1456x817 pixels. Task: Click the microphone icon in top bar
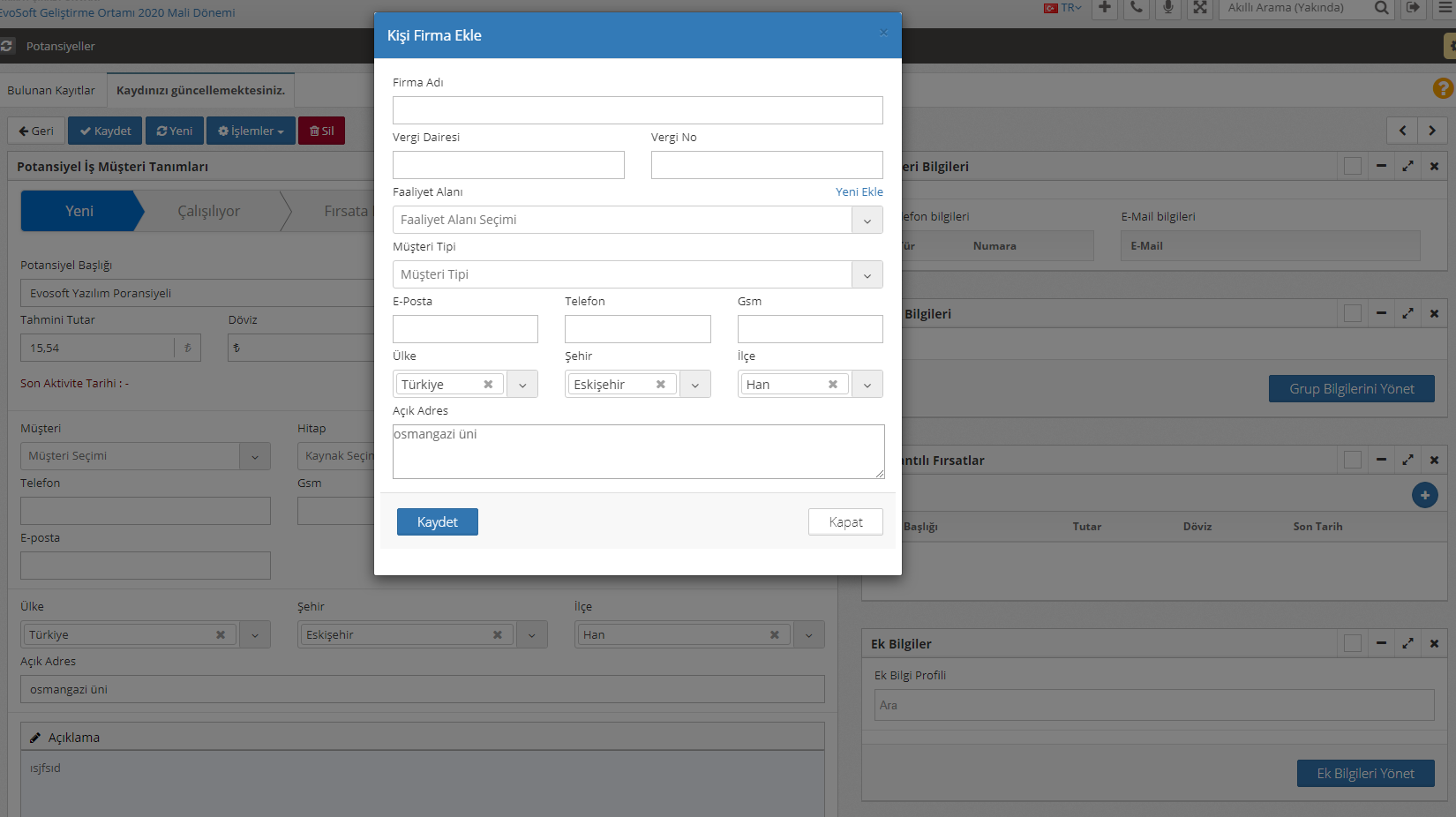pyautogui.click(x=1168, y=8)
